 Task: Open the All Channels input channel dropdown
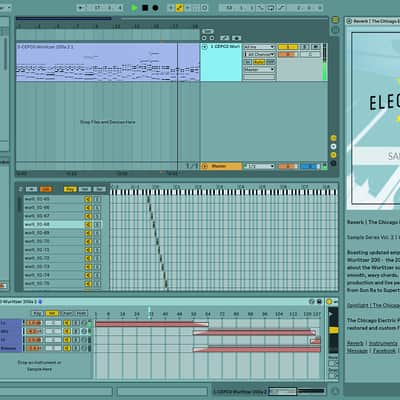pyautogui.click(x=259, y=54)
